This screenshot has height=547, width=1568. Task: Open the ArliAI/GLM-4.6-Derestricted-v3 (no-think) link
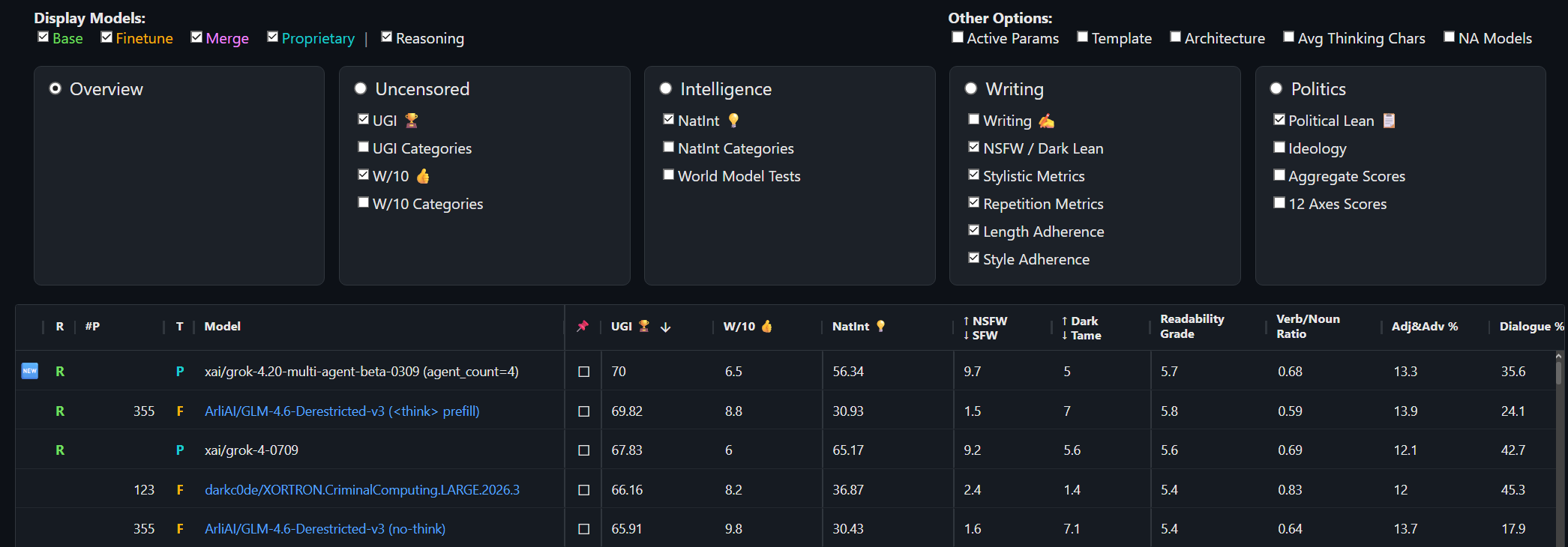point(325,528)
